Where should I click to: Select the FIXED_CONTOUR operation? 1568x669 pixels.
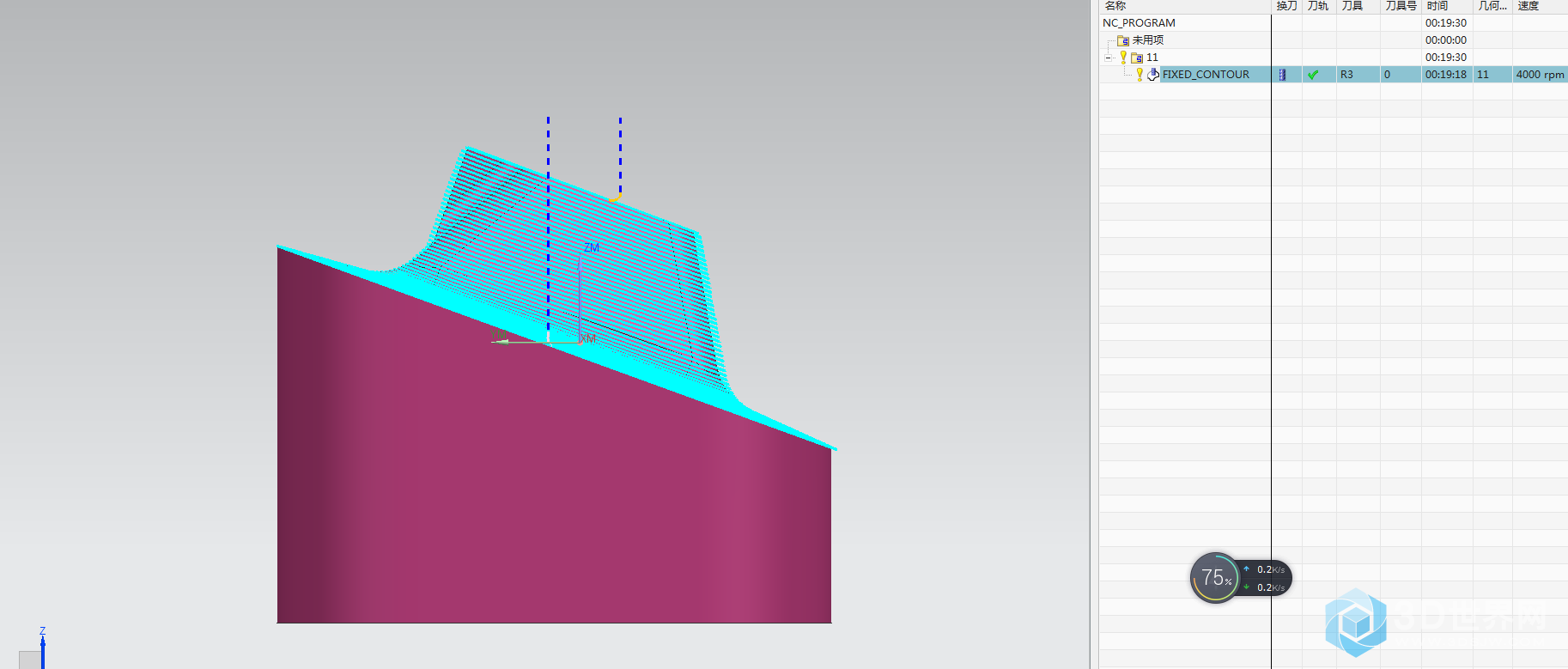click(x=1206, y=75)
